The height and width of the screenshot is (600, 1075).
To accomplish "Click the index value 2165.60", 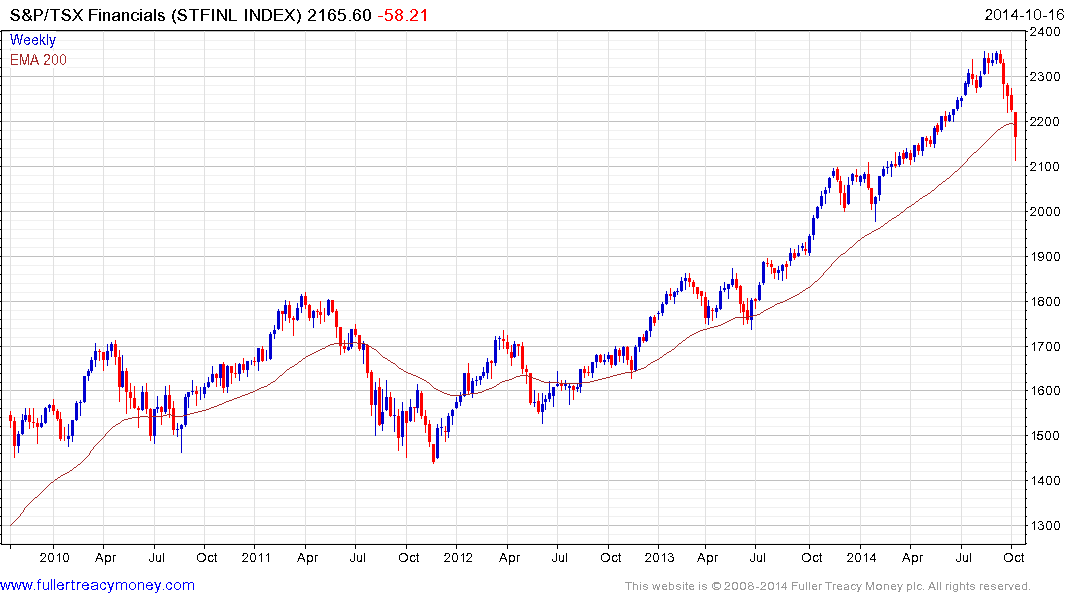I will click(339, 15).
